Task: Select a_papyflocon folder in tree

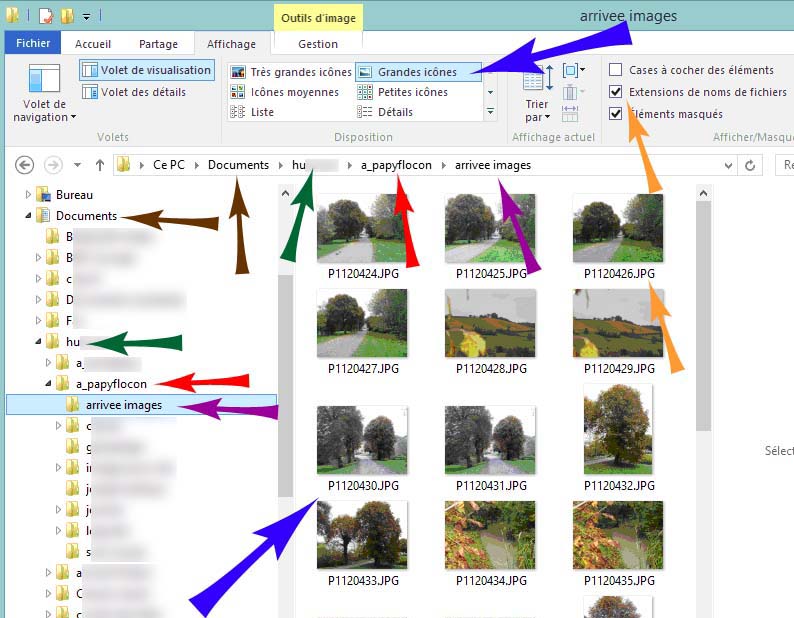Action: pyautogui.click(x=111, y=384)
